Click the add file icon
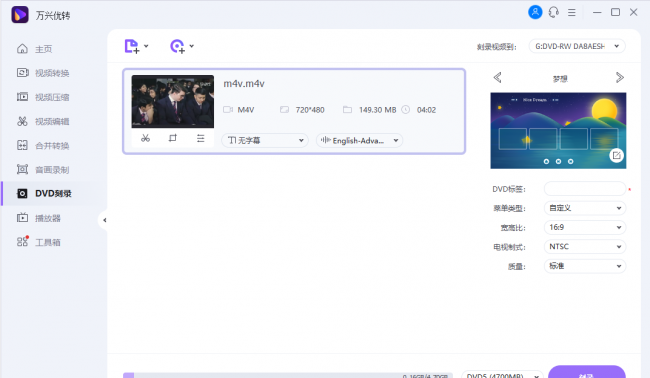Viewport: 650px width, 378px height. [x=132, y=46]
